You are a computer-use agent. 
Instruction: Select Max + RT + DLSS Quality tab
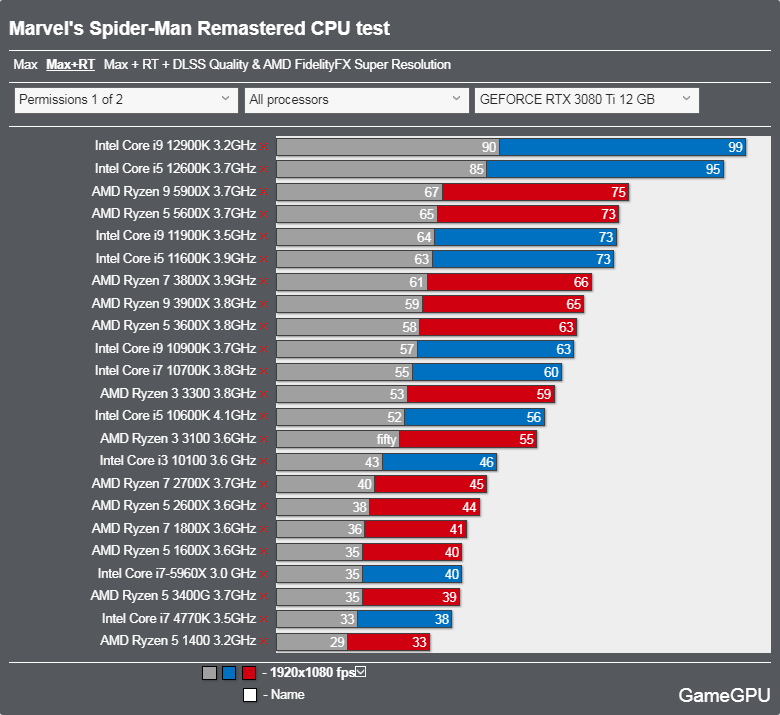click(x=277, y=65)
